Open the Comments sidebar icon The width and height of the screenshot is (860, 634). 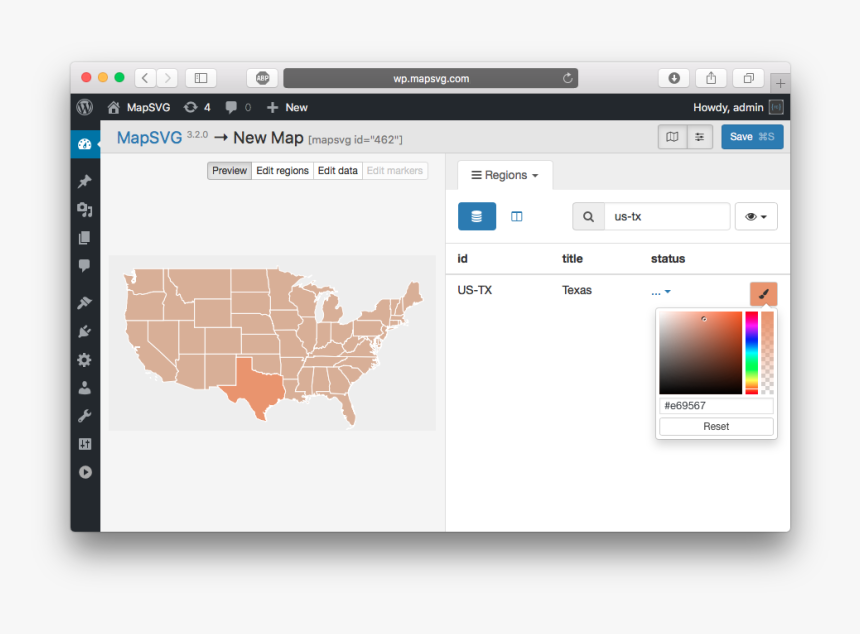(x=84, y=265)
